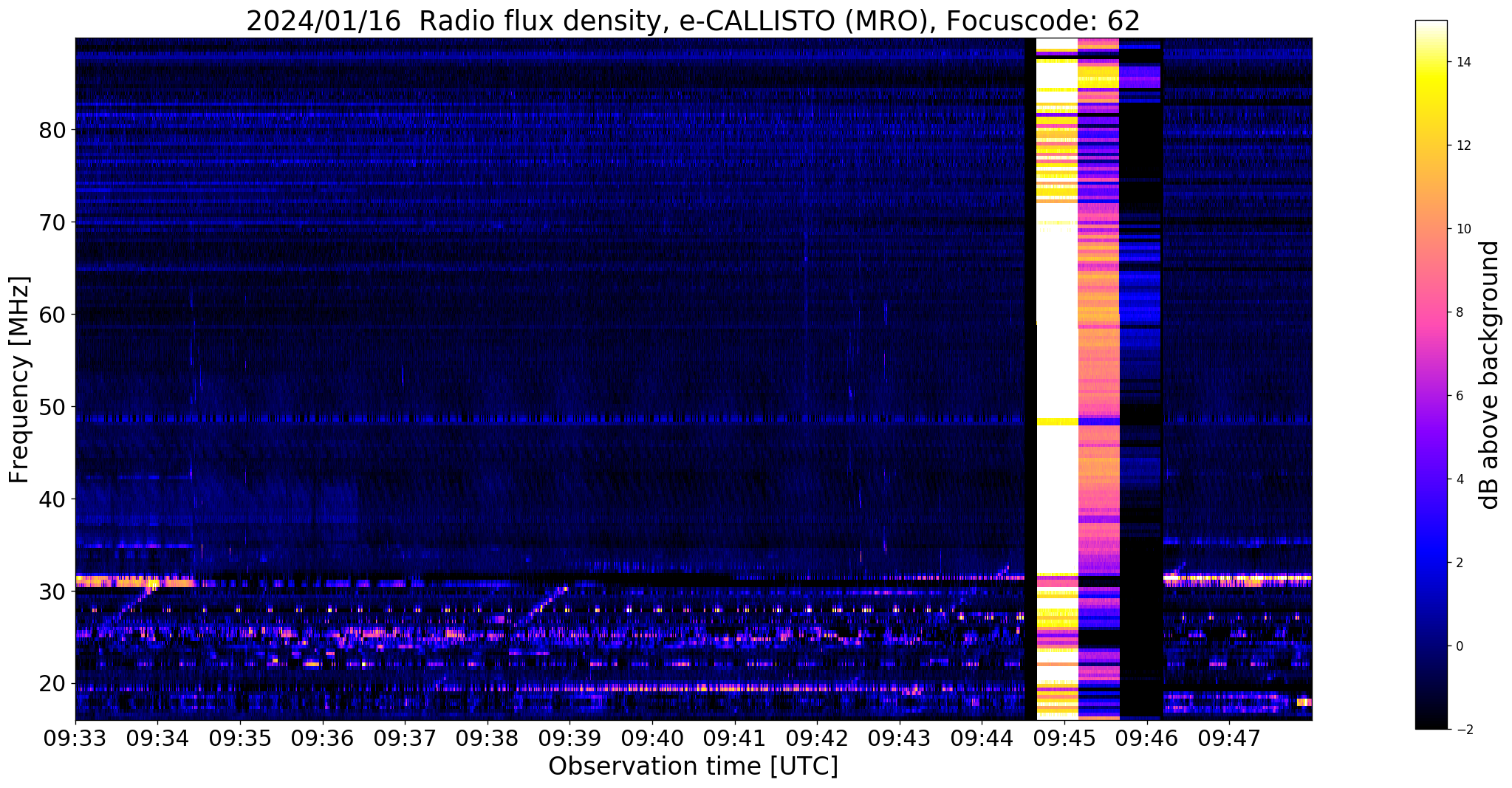The height and width of the screenshot is (788, 1512).
Task: Select the 09:40 time tick label
Action: (x=652, y=739)
